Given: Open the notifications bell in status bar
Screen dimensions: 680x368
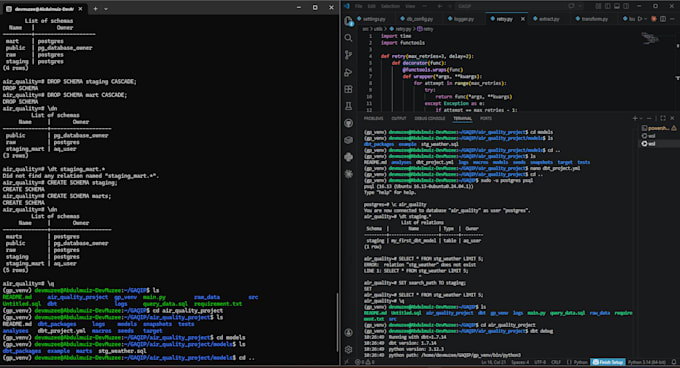Looking at the screenshot, I should (x=674, y=362).
